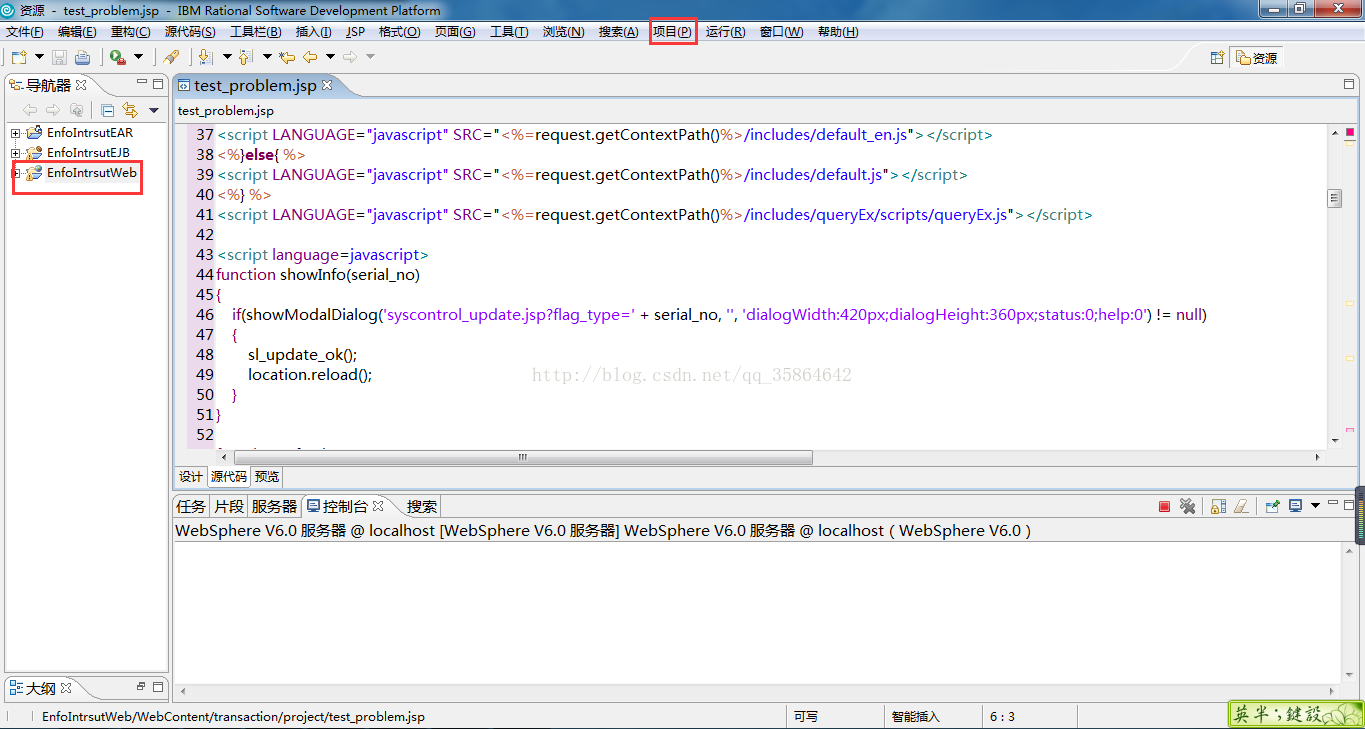Screen dimensions: 1365x729
Task: Click Collapse All in the navigator
Action: click(108, 110)
